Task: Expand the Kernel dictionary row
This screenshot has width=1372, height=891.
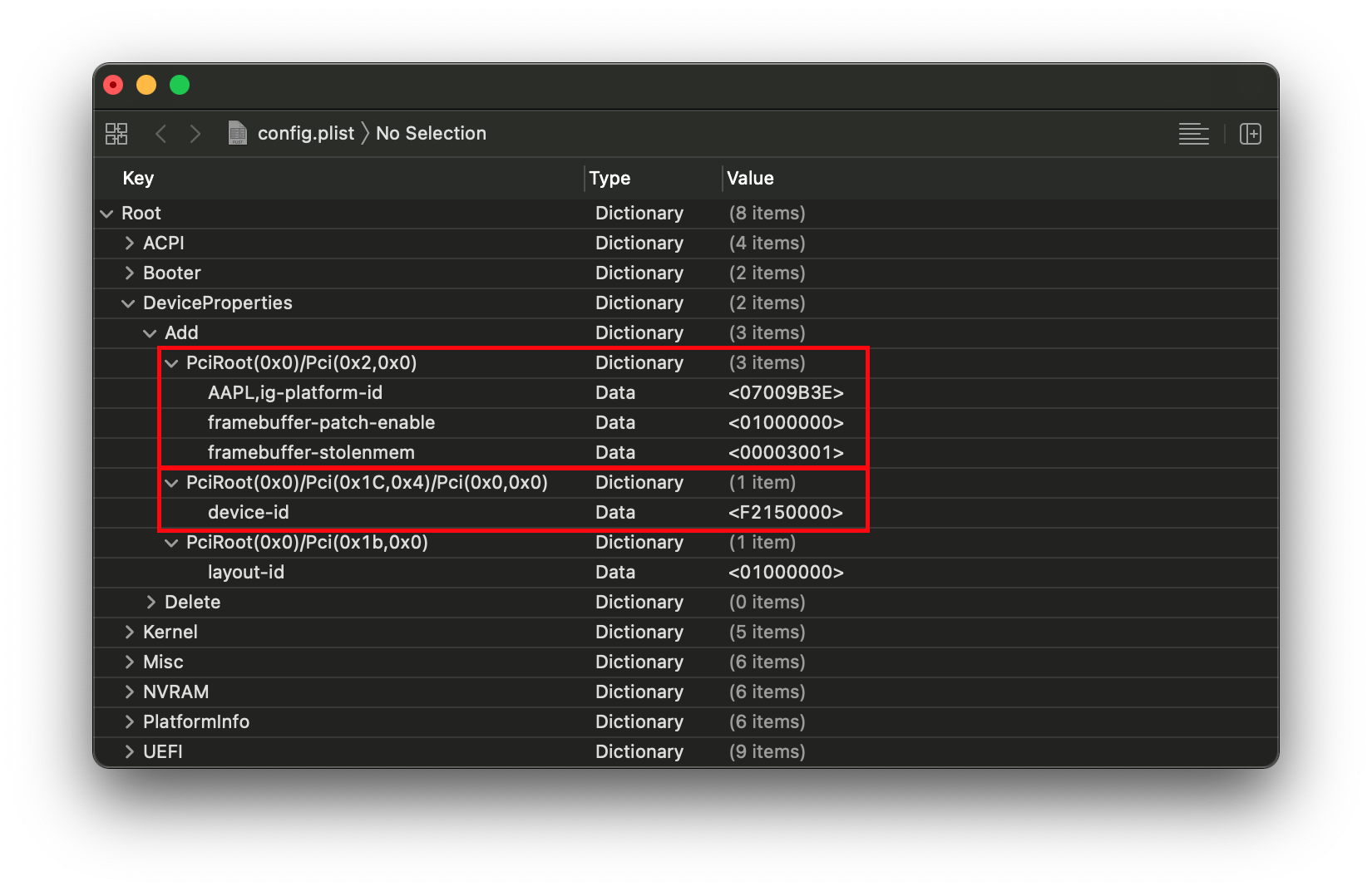Action: coord(129,633)
